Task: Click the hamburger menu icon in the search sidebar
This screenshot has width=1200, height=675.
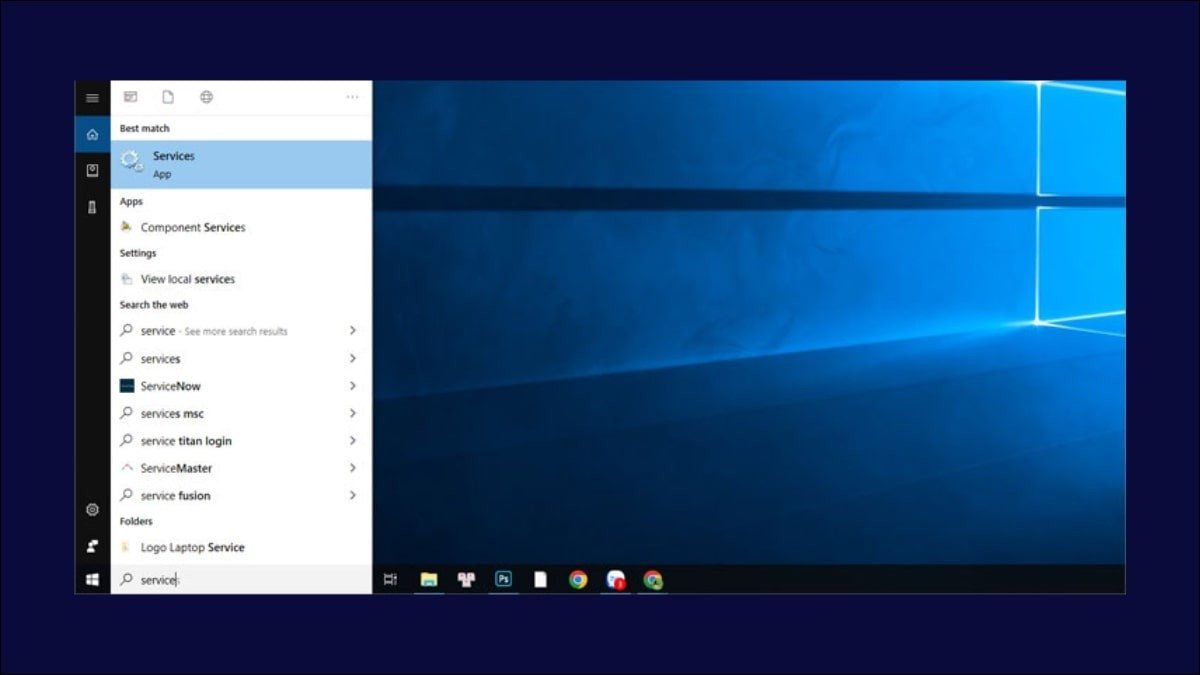Action: coord(92,98)
